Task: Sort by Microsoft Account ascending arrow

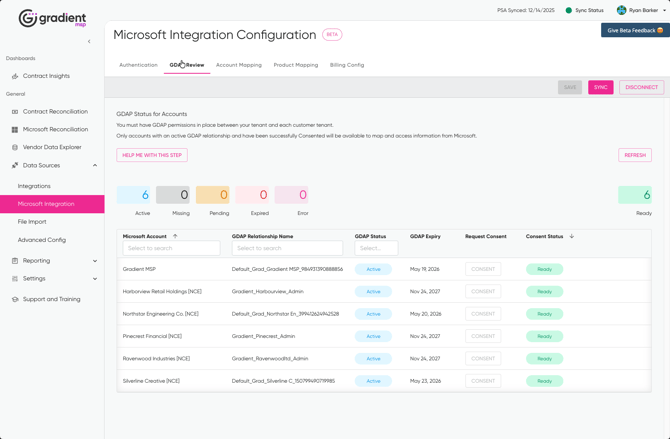Action: [175, 237]
